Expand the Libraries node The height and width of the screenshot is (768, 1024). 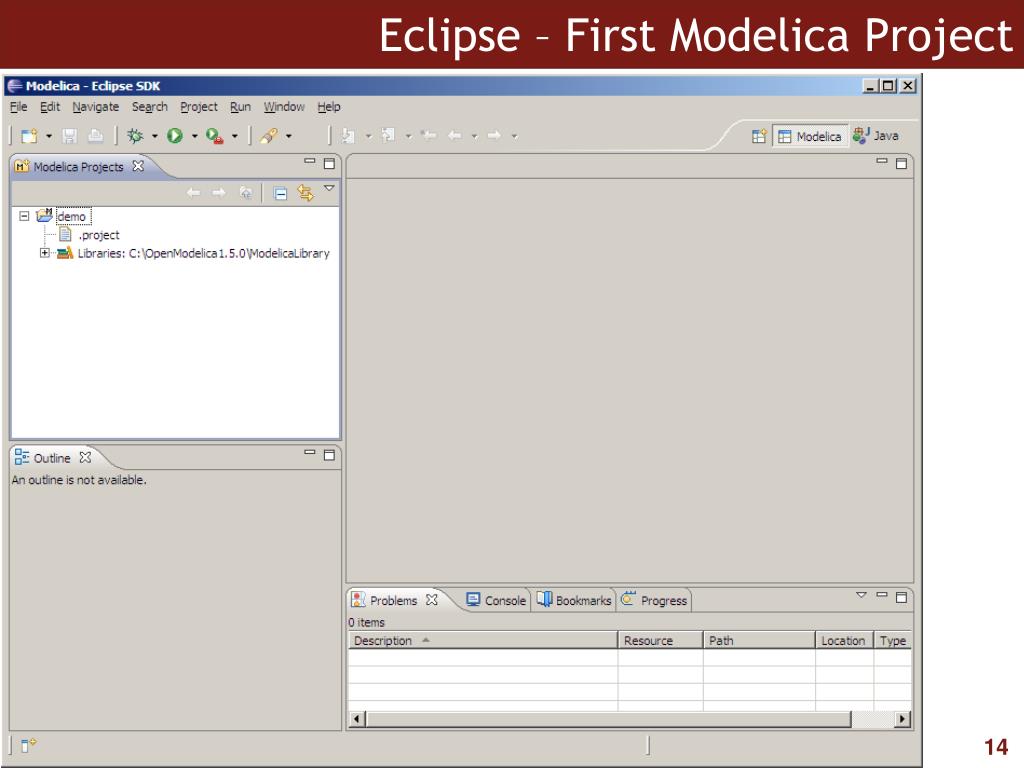[x=44, y=253]
